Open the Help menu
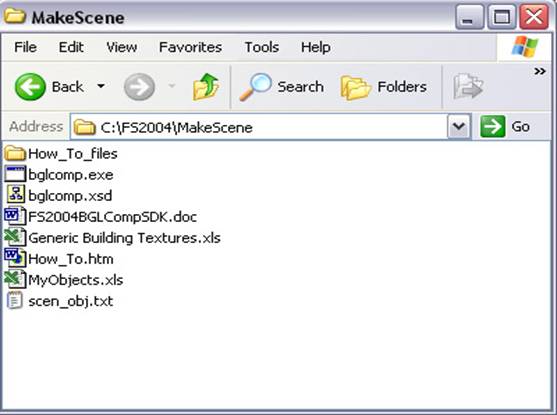The height and width of the screenshot is (415, 557). 316,47
